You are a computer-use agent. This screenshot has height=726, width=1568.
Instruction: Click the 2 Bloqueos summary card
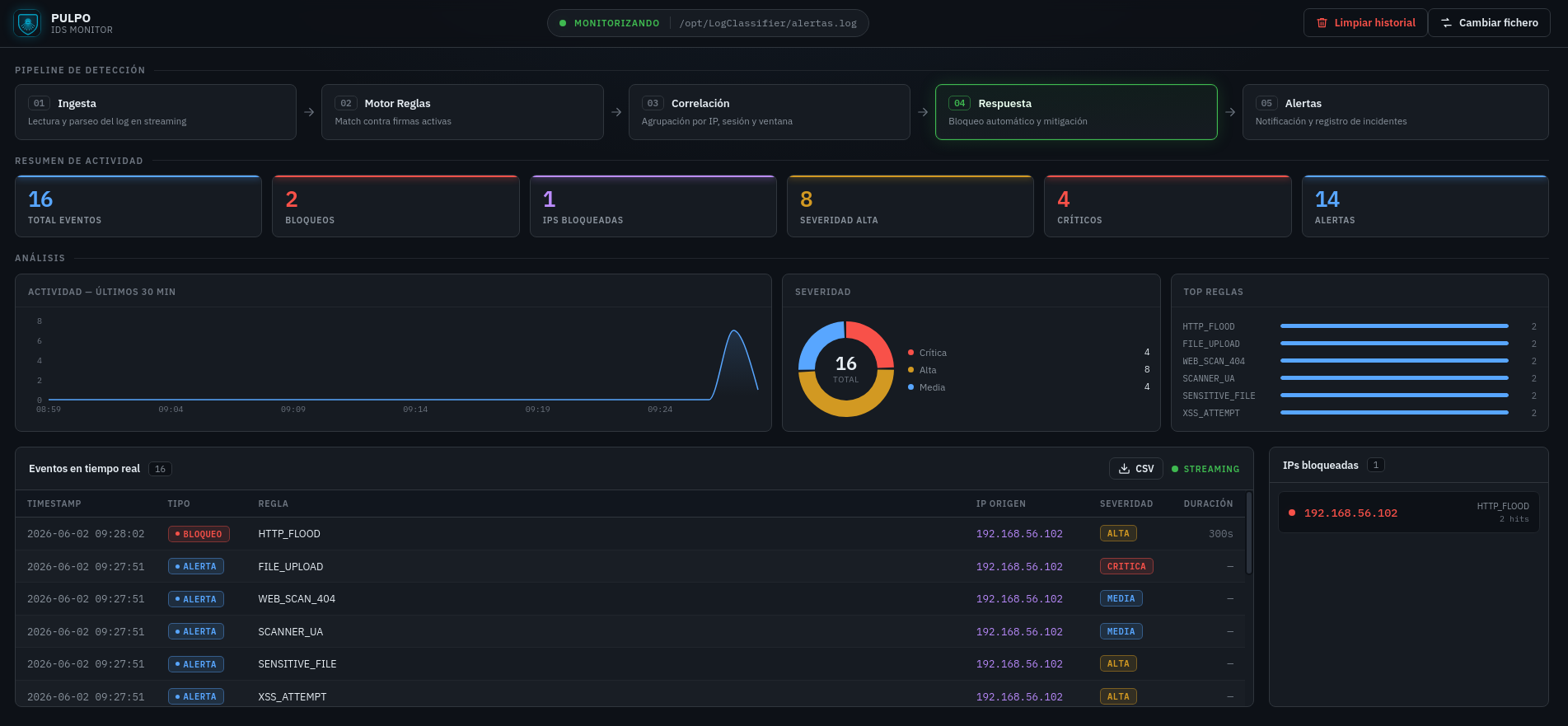(x=396, y=206)
